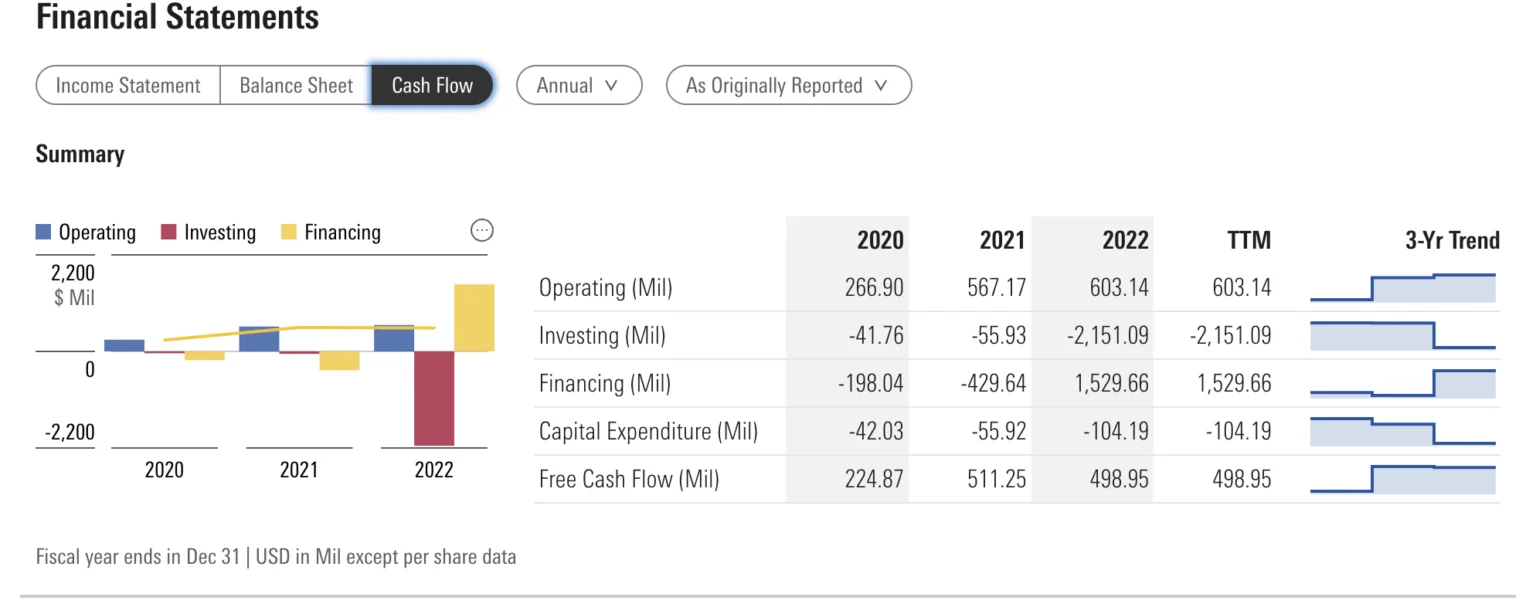This screenshot has width=1536, height=604.
Task: Click the Capital Expenditure trend sparkline
Action: [x=1402, y=432]
